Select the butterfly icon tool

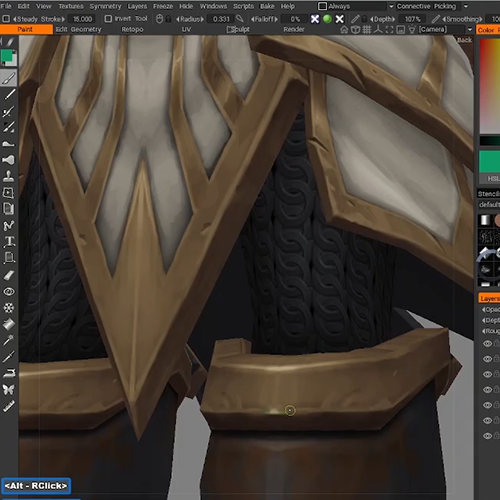[x=9, y=389]
